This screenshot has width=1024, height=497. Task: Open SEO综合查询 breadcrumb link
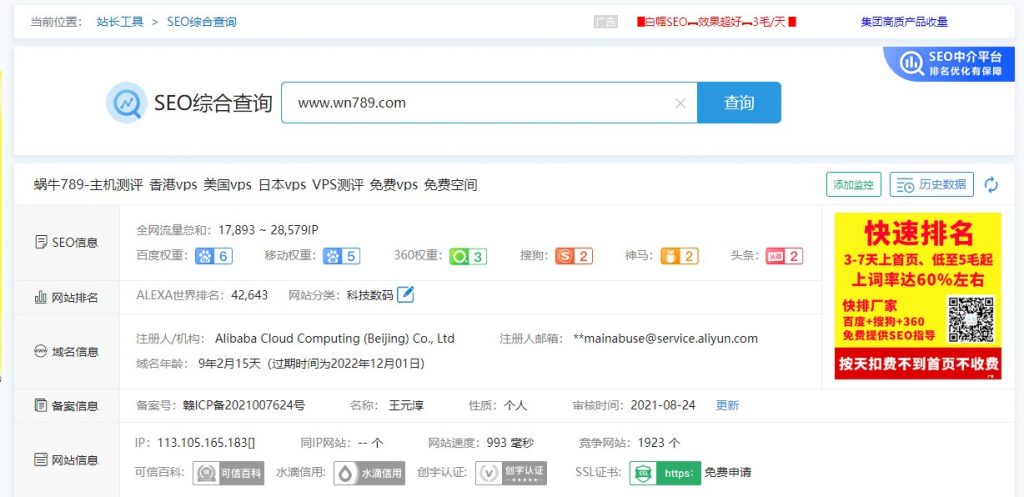tap(203, 21)
